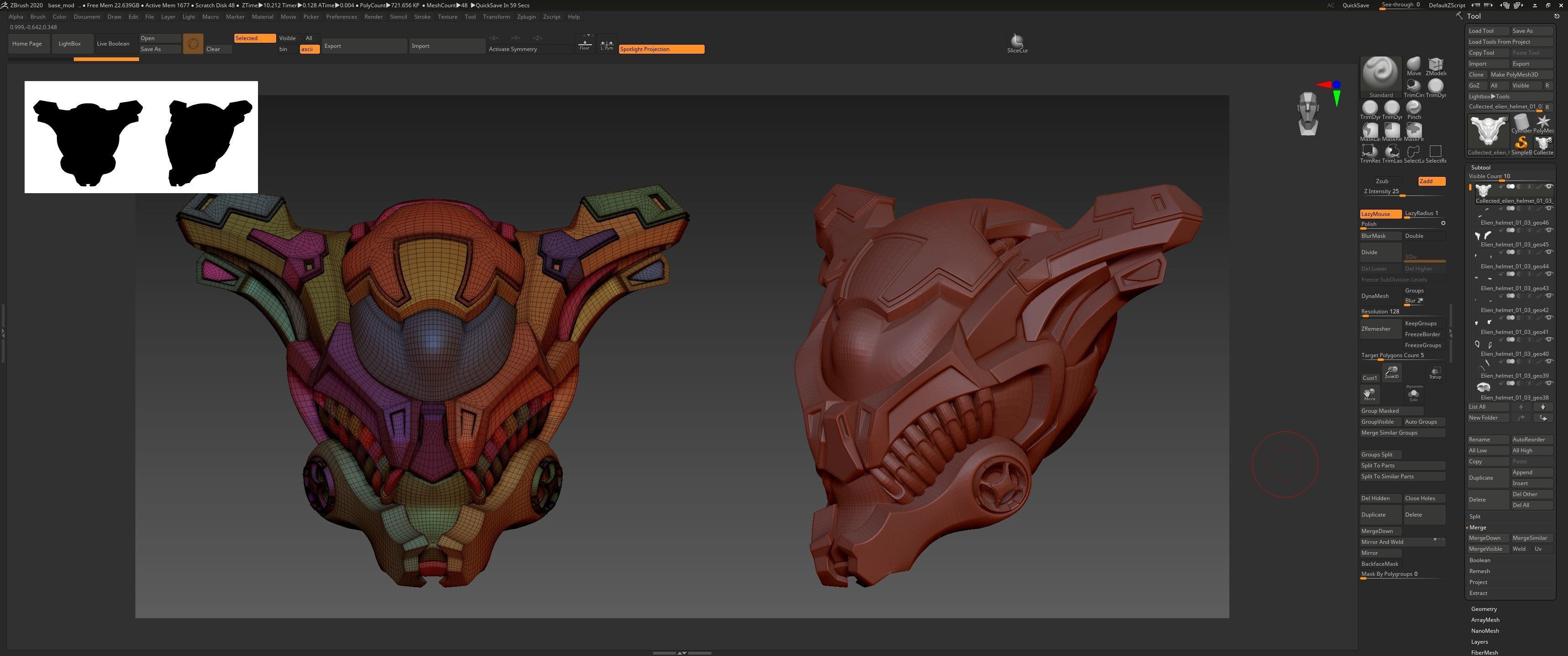Select the Move brush icon
This screenshot has width=1568, height=656.
pyautogui.click(x=1413, y=65)
